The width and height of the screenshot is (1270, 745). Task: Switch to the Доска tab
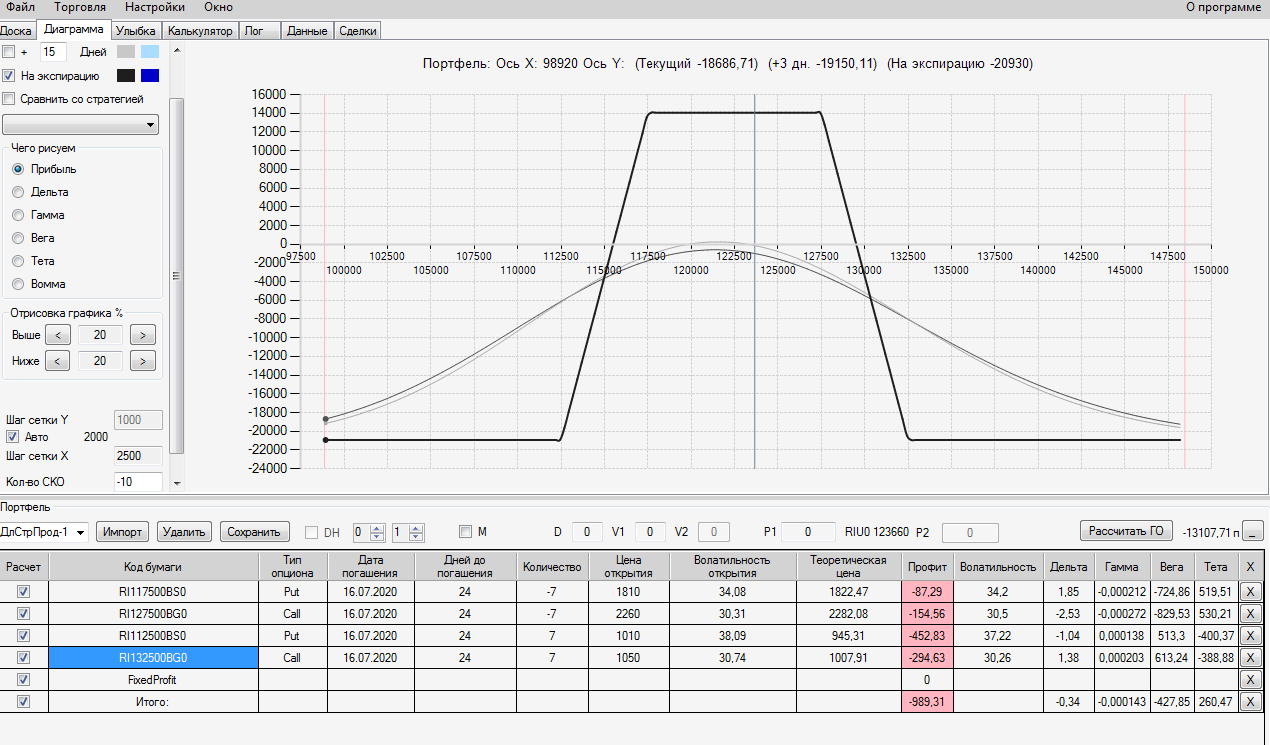16,31
